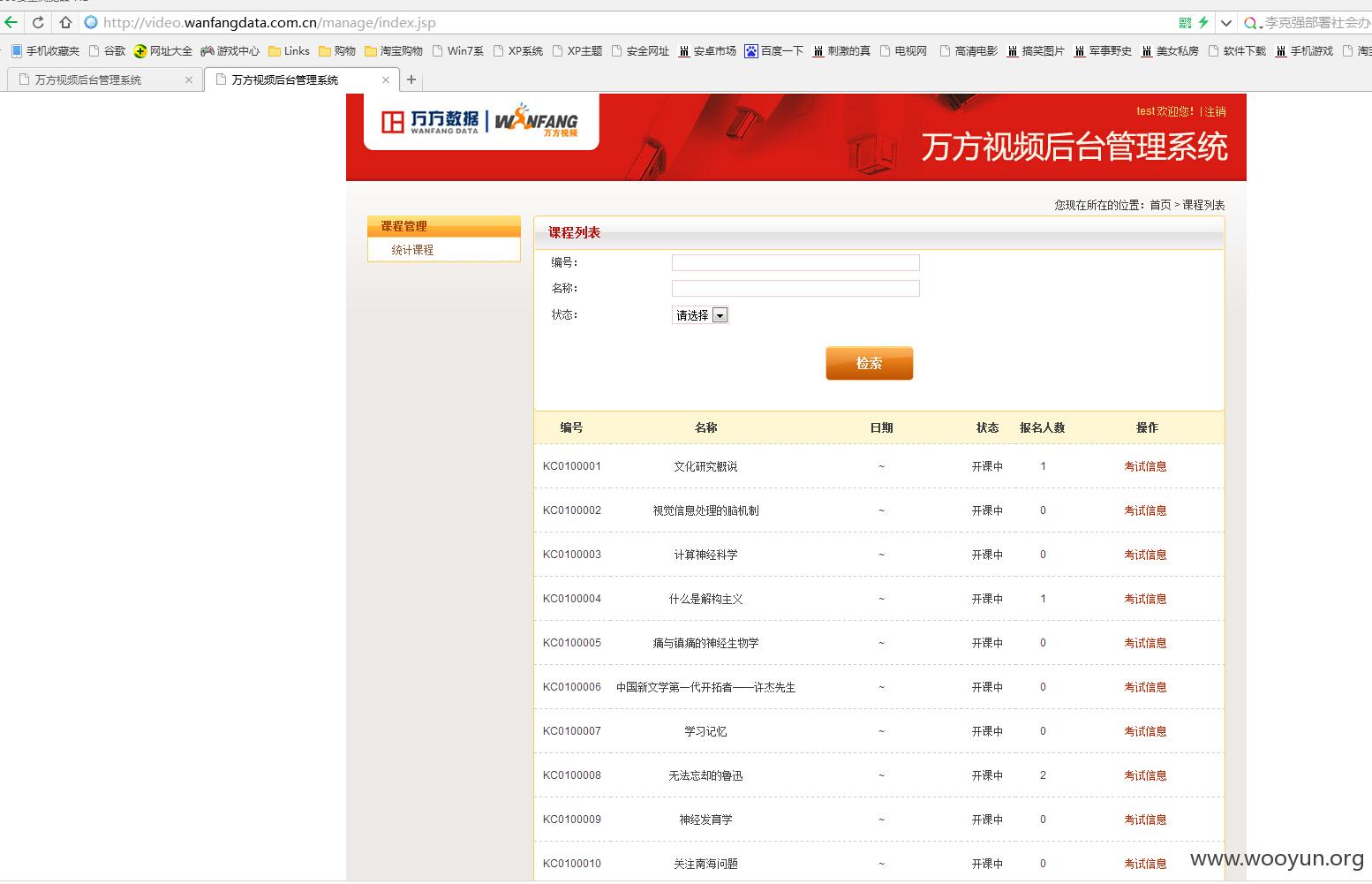Open the 安卓市场 bookmark
Image resolution: width=1372 pixels, height=884 pixels.
point(707,51)
